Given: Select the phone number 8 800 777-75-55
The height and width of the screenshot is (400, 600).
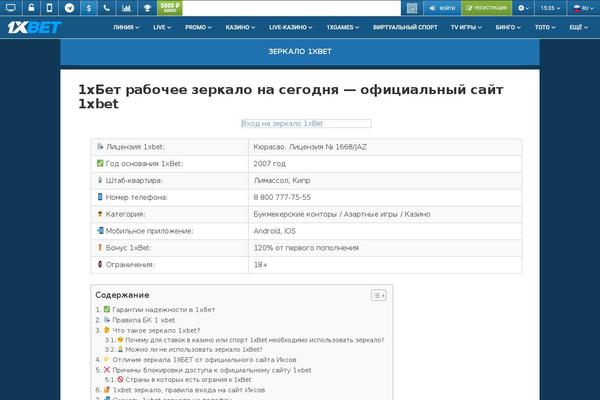Looking at the screenshot, I should pyautogui.click(x=282, y=198).
